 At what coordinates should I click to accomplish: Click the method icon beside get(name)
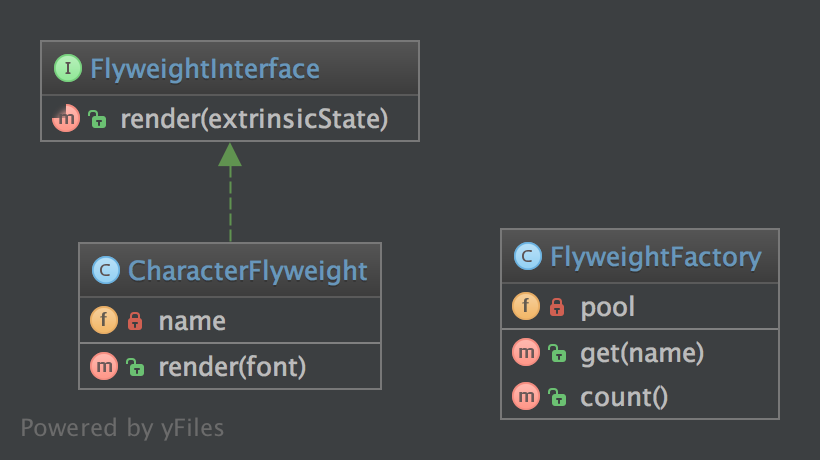[x=526, y=352]
